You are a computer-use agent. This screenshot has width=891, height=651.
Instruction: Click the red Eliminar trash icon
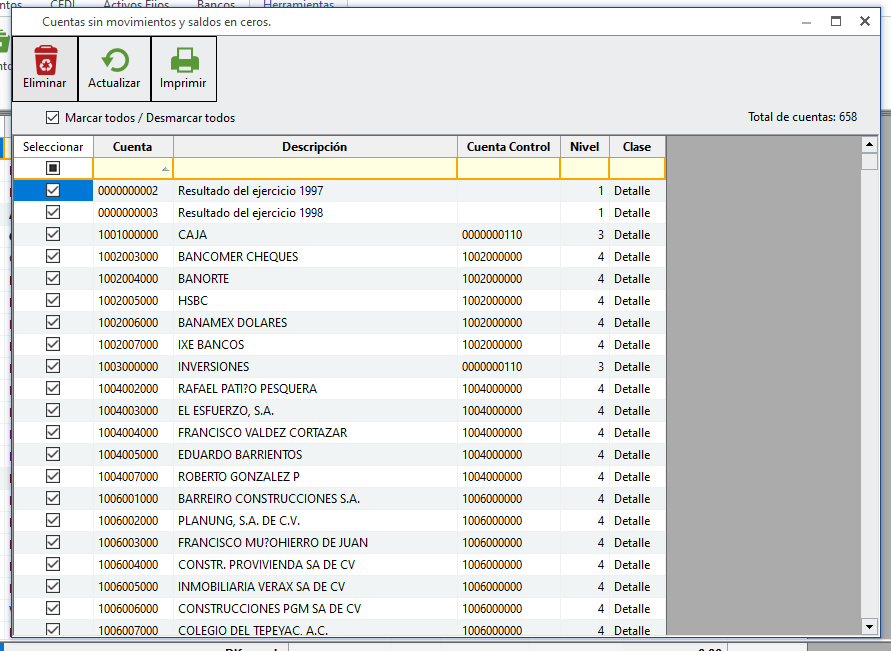tap(45, 61)
